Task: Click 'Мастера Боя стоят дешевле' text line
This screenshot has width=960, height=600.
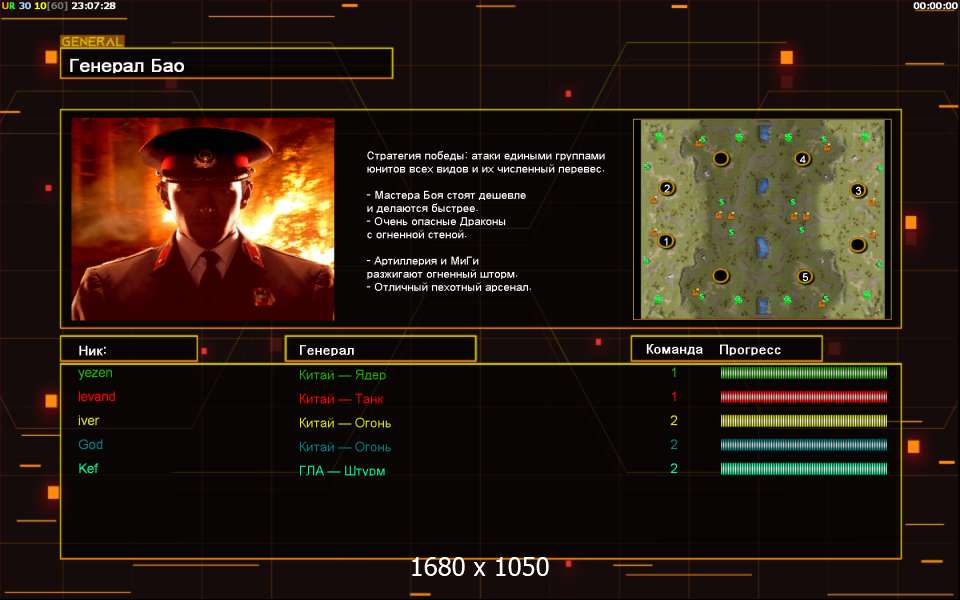Action: (x=446, y=195)
